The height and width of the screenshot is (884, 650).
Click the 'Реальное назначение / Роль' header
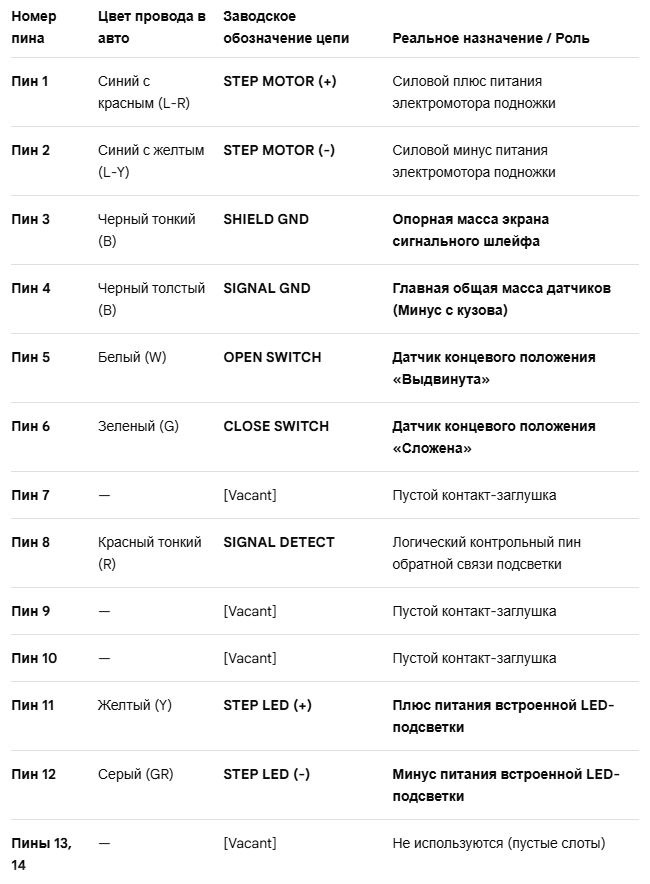[x=490, y=38]
